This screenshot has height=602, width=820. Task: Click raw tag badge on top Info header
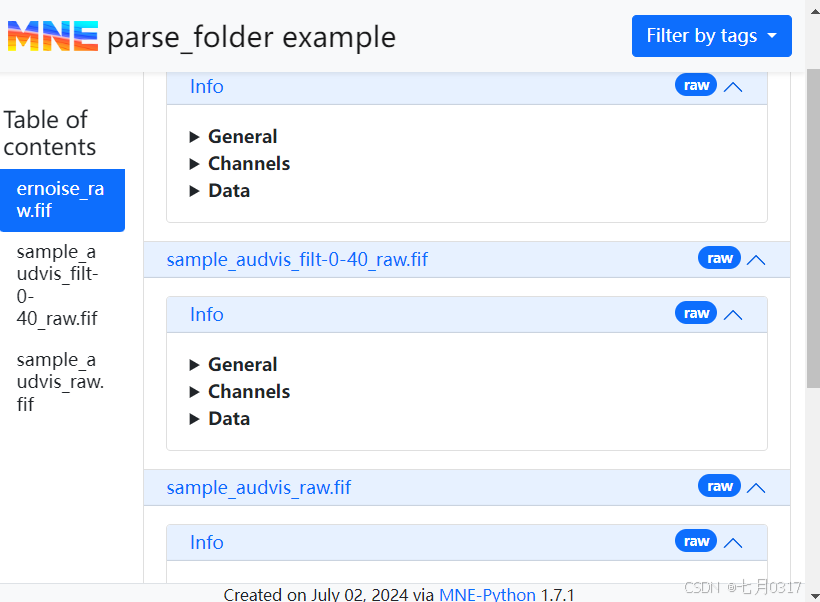pyautogui.click(x=696, y=86)
